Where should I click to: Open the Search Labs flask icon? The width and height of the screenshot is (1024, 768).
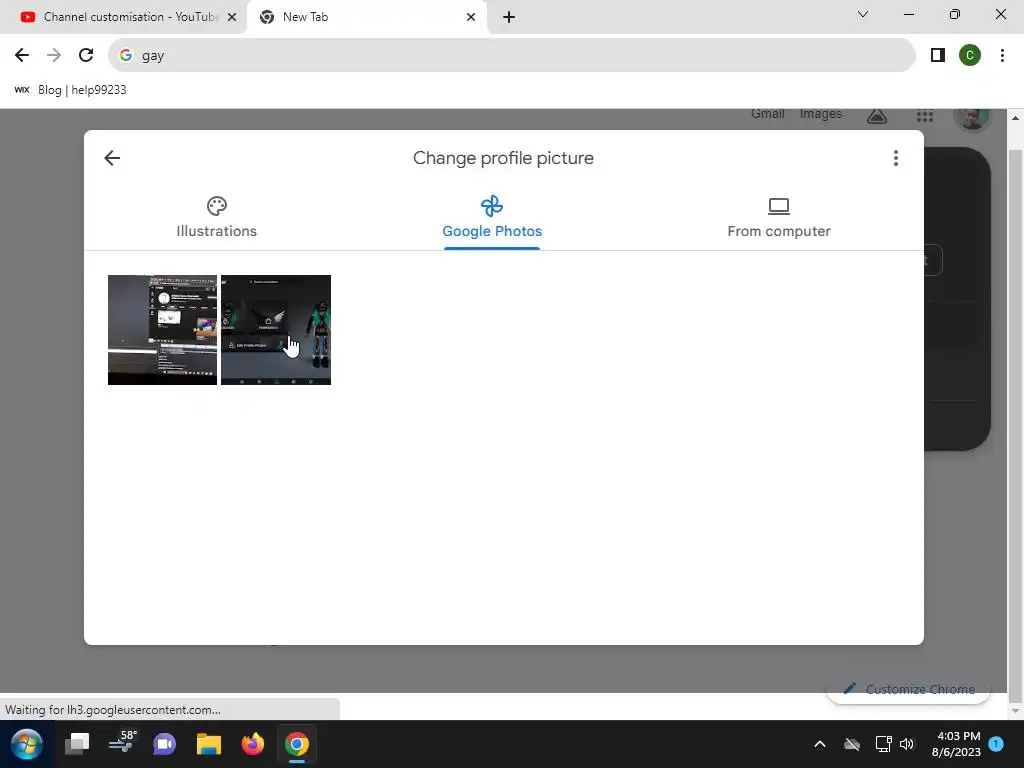point(876,116)
